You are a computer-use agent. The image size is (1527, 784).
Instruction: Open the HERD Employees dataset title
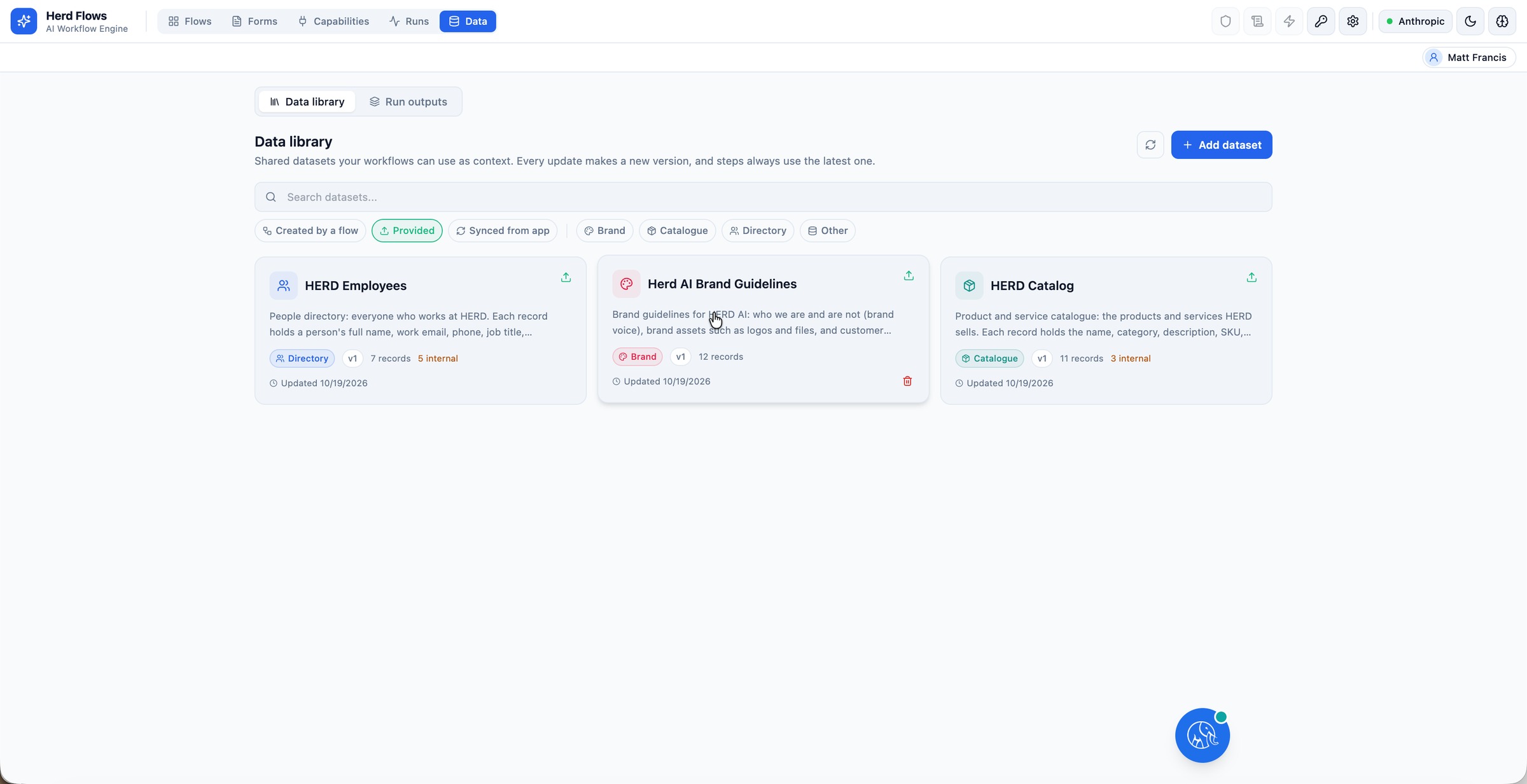(356, 285)
